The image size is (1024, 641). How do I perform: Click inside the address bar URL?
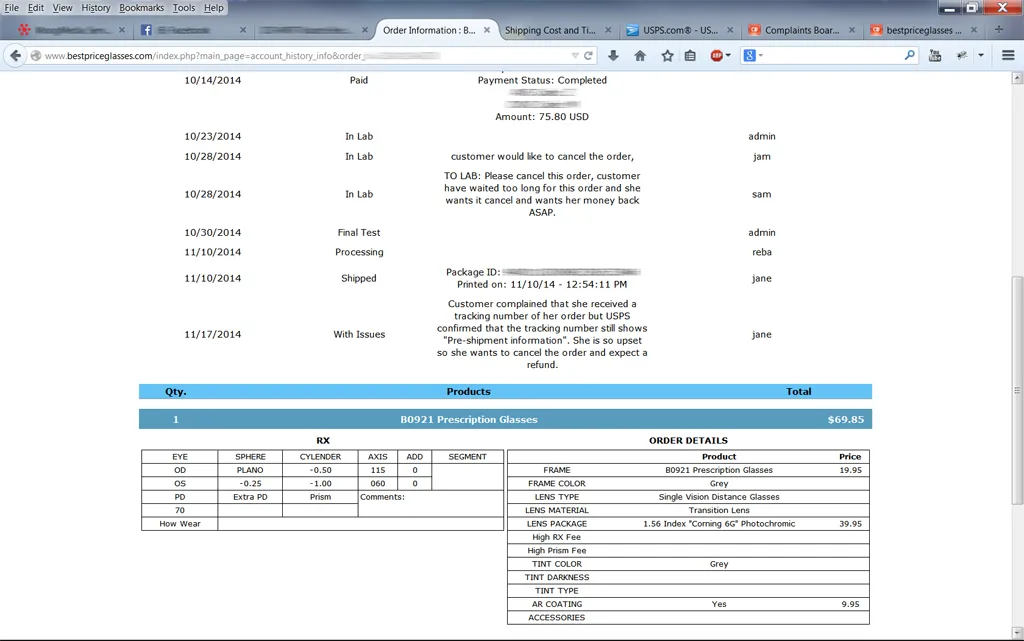[x=300, y=56]
